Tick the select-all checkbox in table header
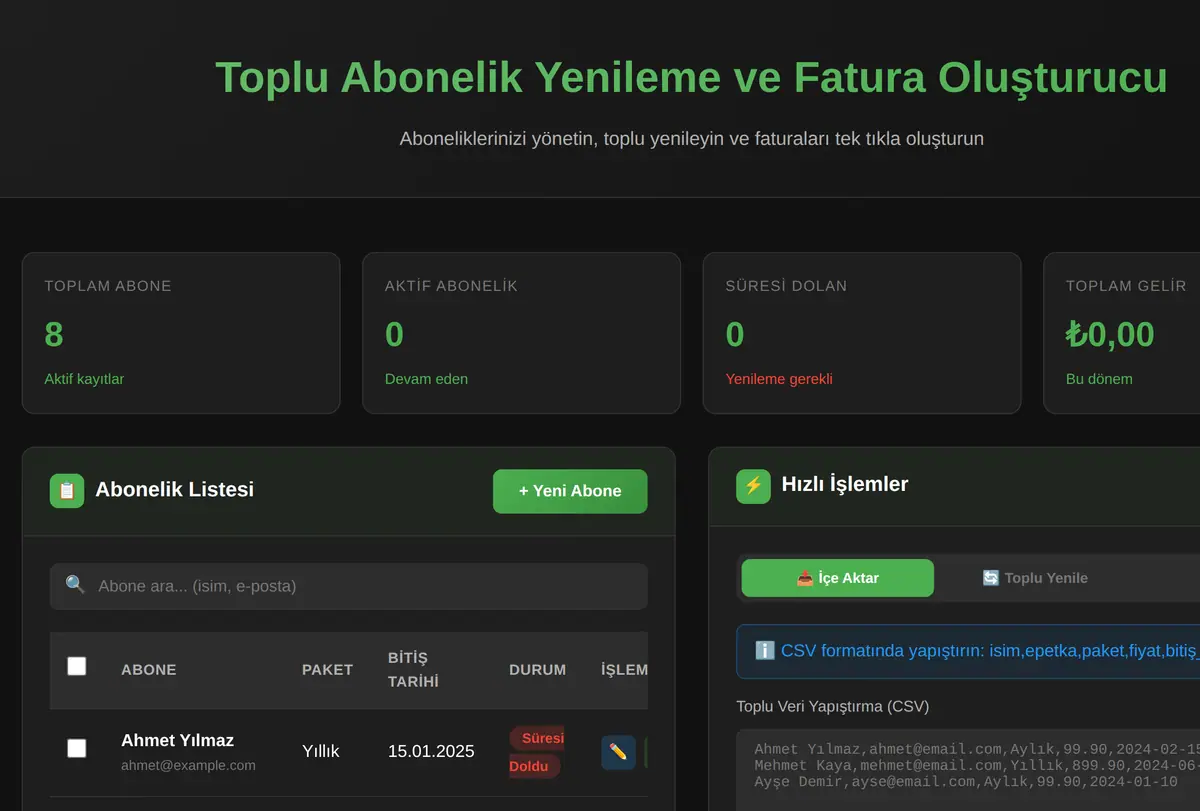 coord(77,666)
